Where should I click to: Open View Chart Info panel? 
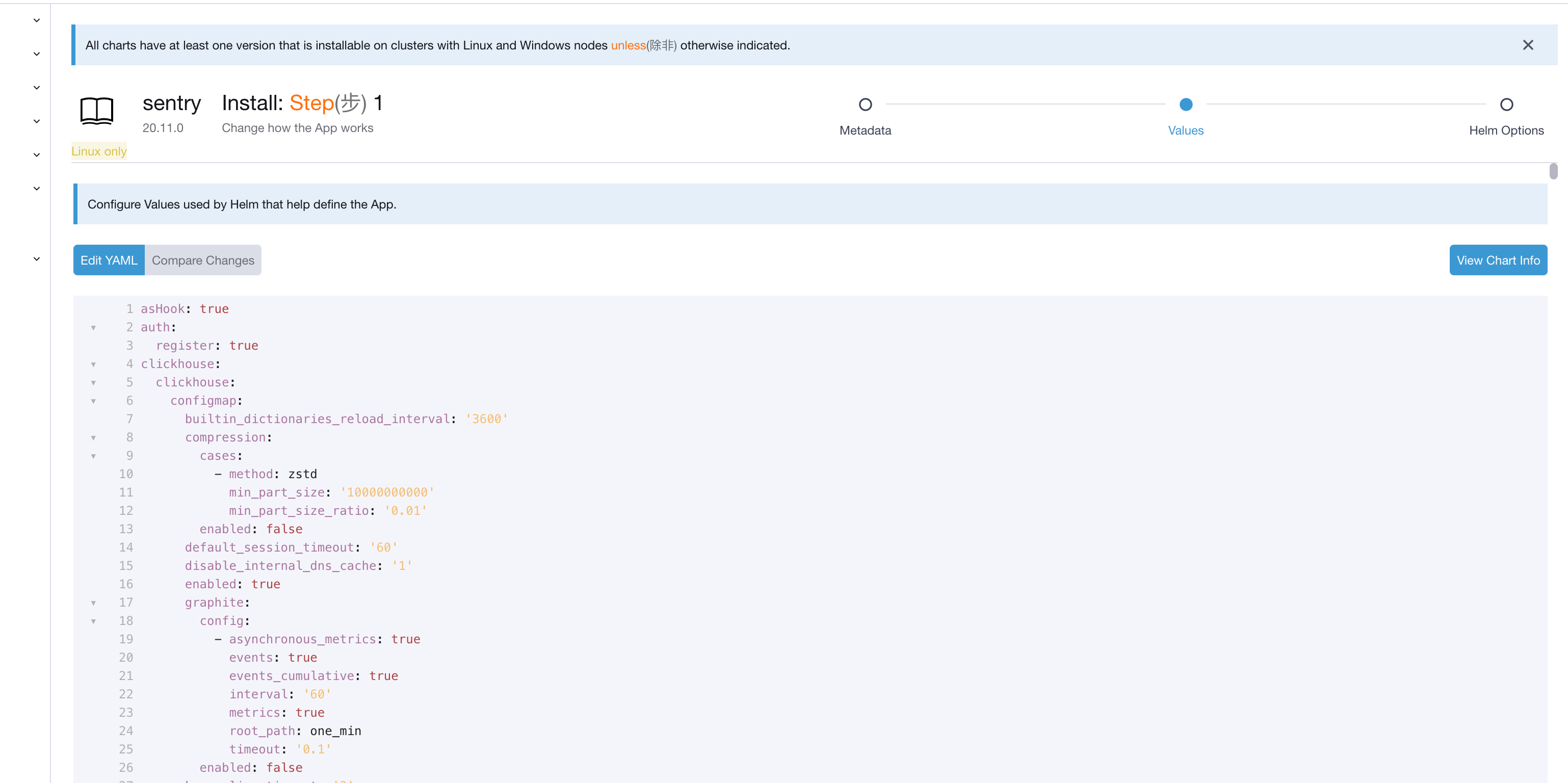[1498, 260]
